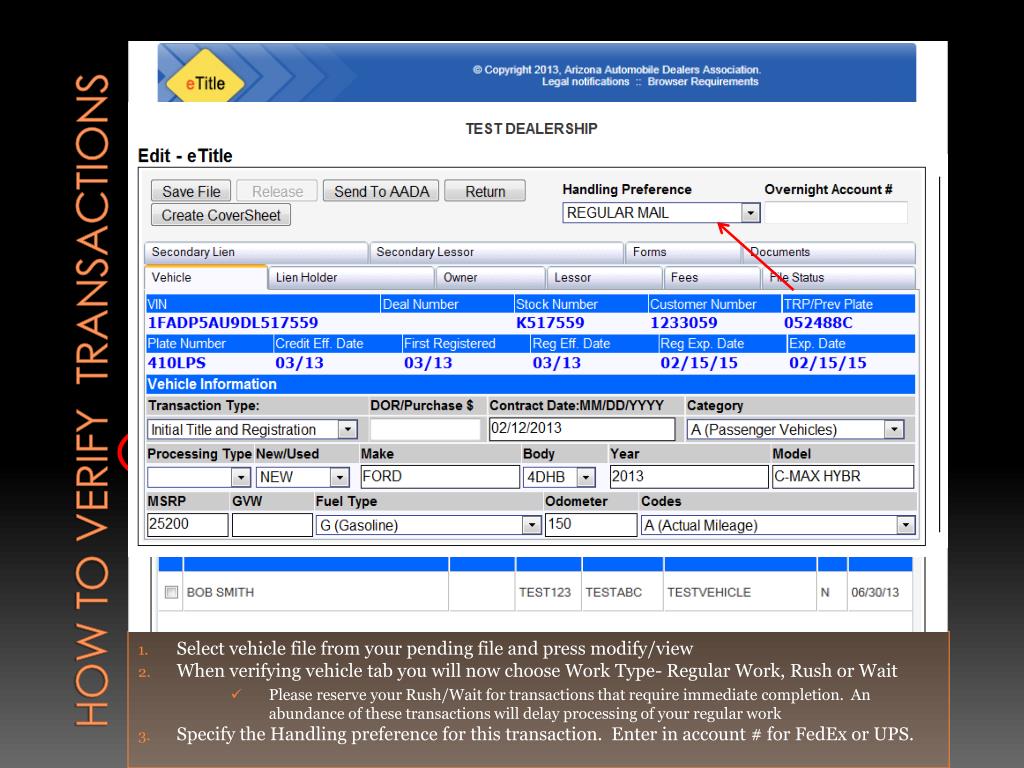Click the Exp. Date value 02/15/15
Viewport: 1024px width, 768px height.
tap(827, 363)
